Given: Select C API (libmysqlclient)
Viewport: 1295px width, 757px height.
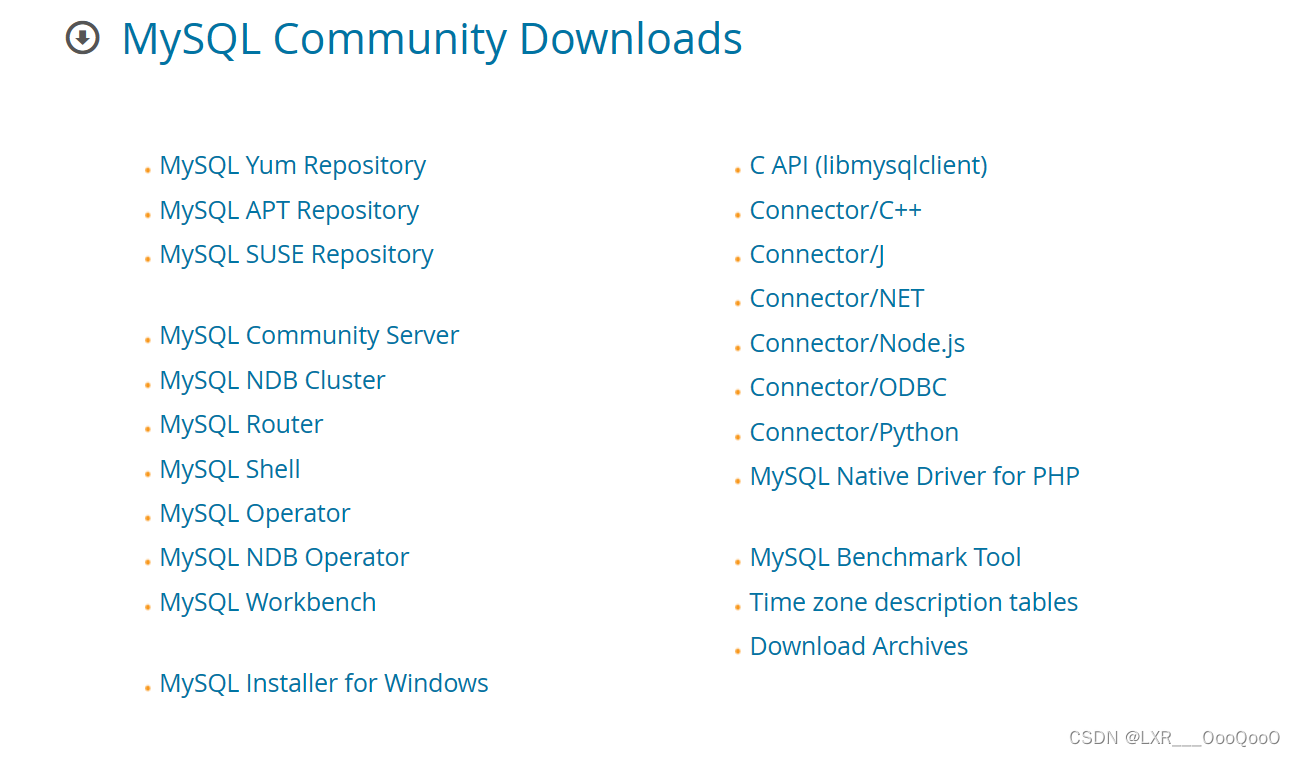Looking at the screenshot, I should point(868,165).
